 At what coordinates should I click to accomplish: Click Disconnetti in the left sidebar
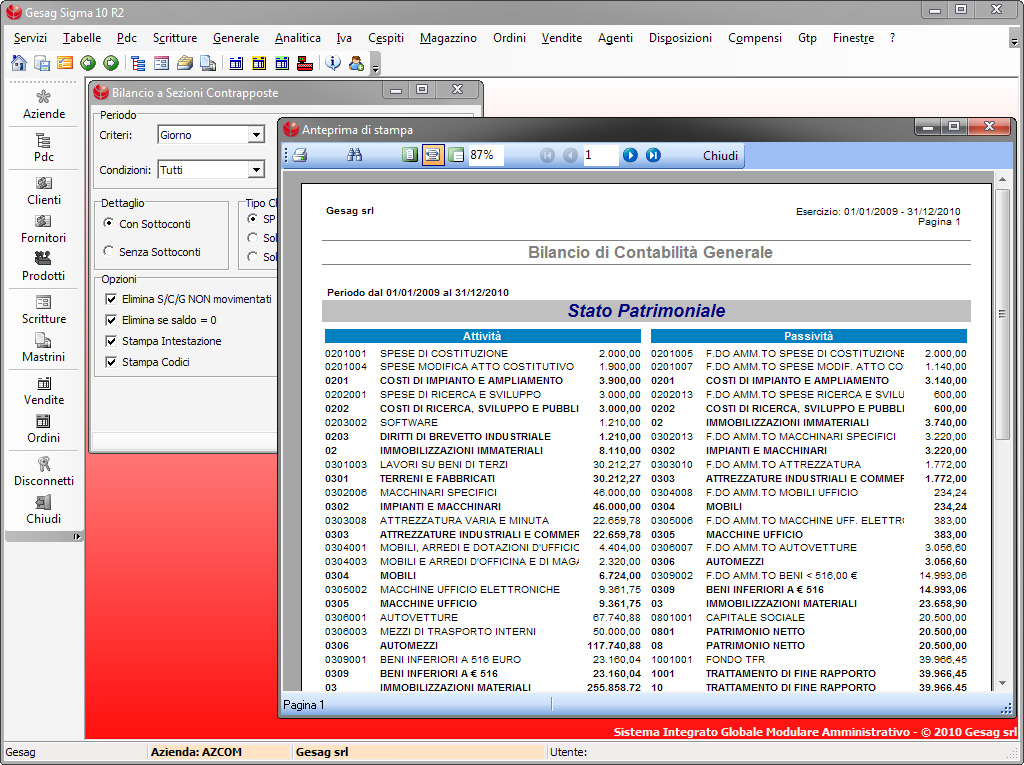click(44, 472)
